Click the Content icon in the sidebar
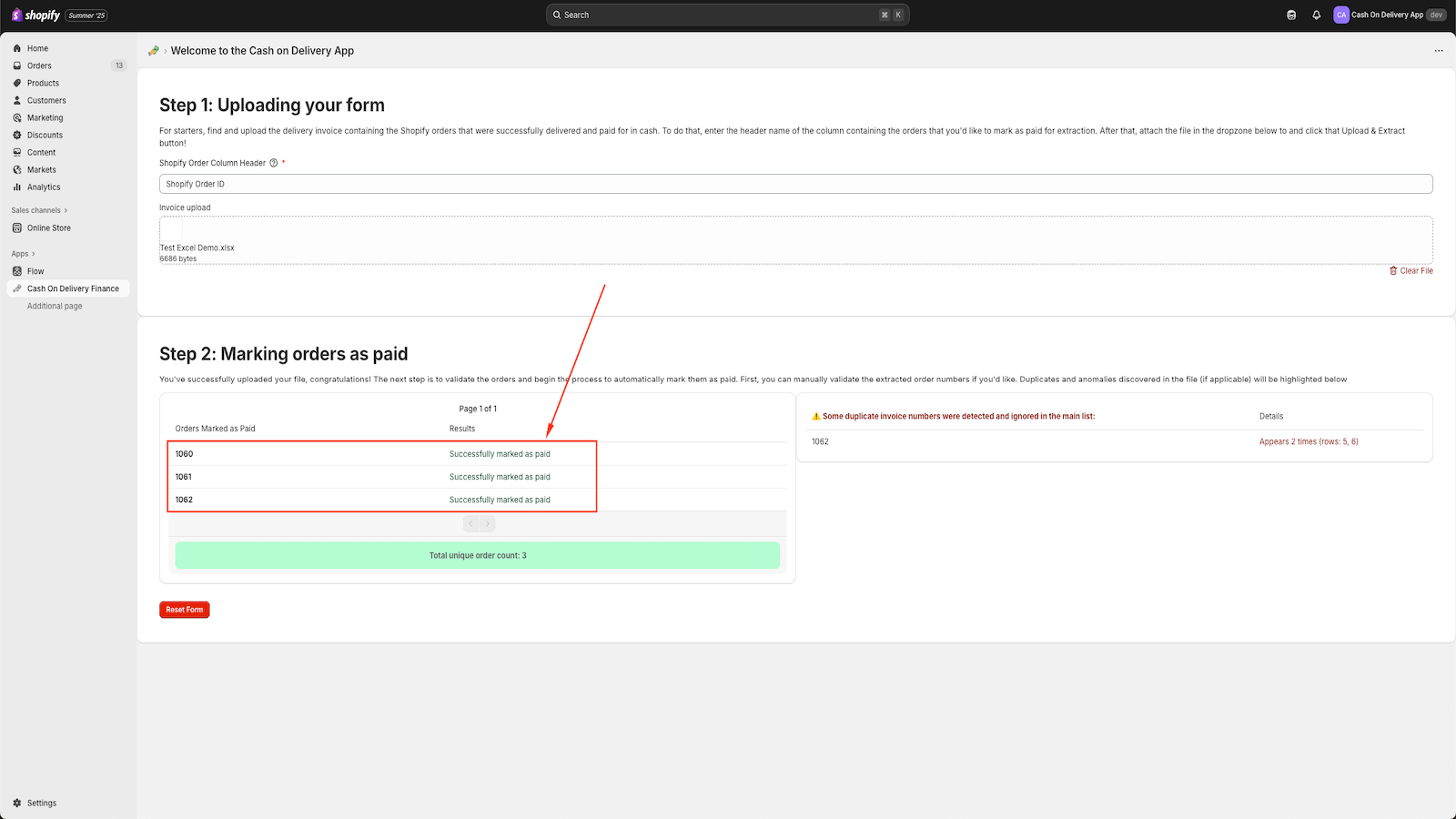The image size is (1456, 819). [17, 152]
